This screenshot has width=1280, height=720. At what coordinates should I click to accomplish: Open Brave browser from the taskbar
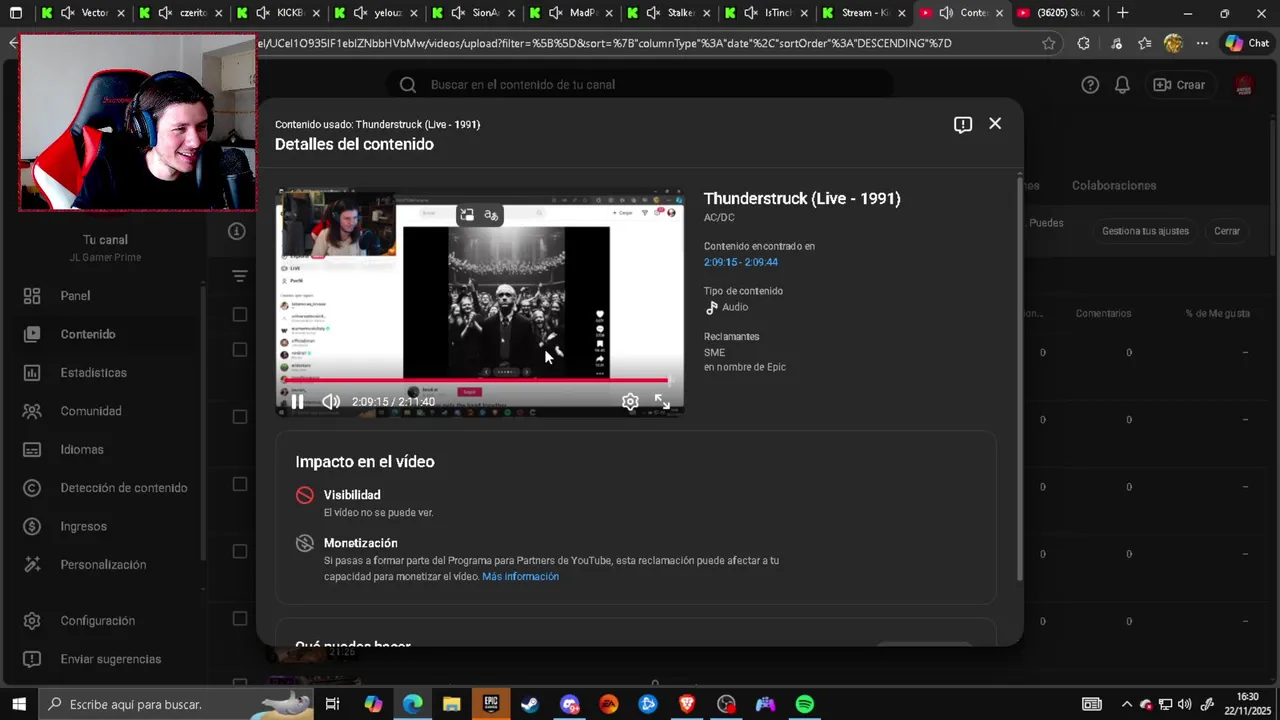coord(687,704)
